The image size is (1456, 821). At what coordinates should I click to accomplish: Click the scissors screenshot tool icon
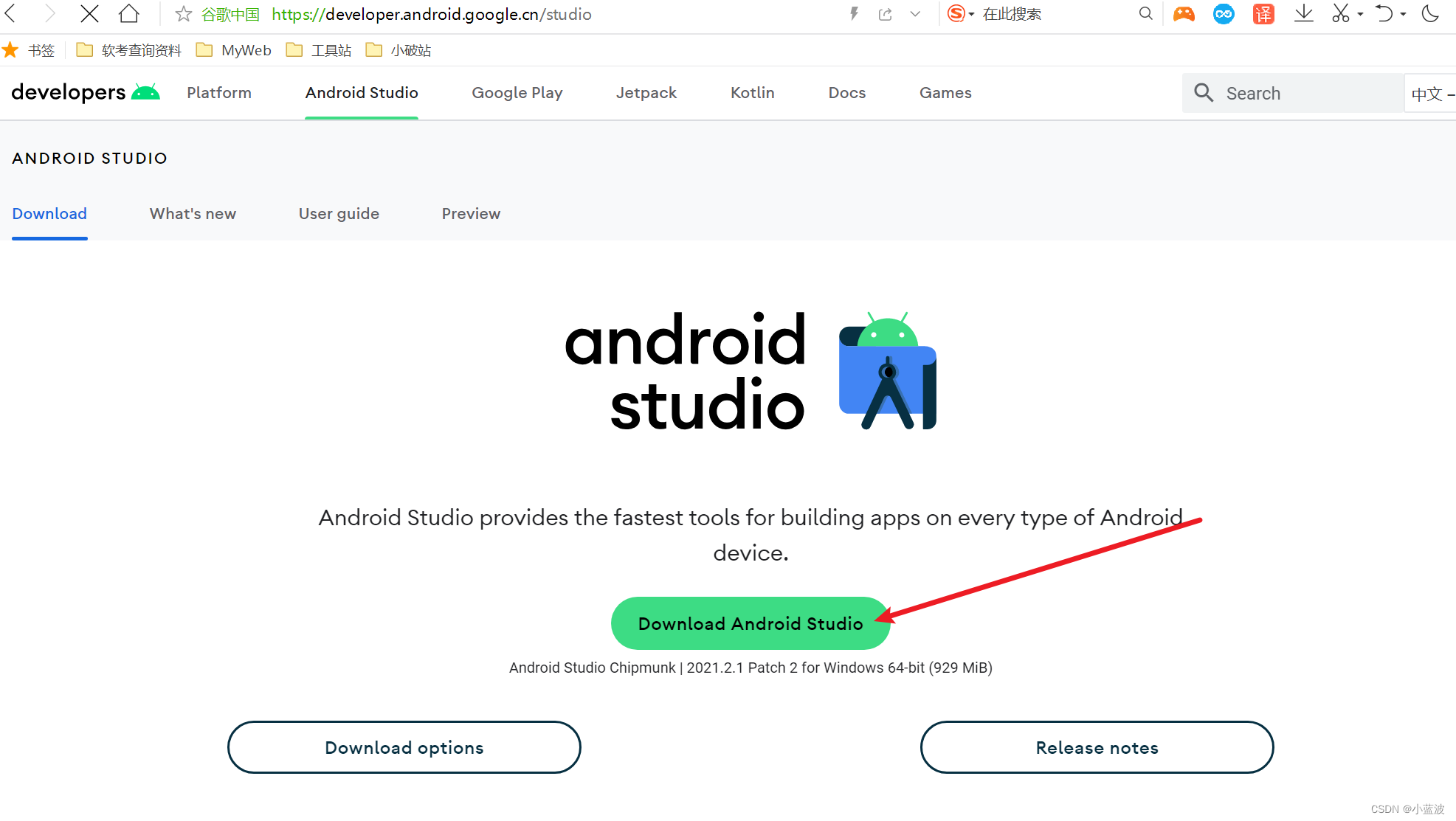tap(1340, 14)
